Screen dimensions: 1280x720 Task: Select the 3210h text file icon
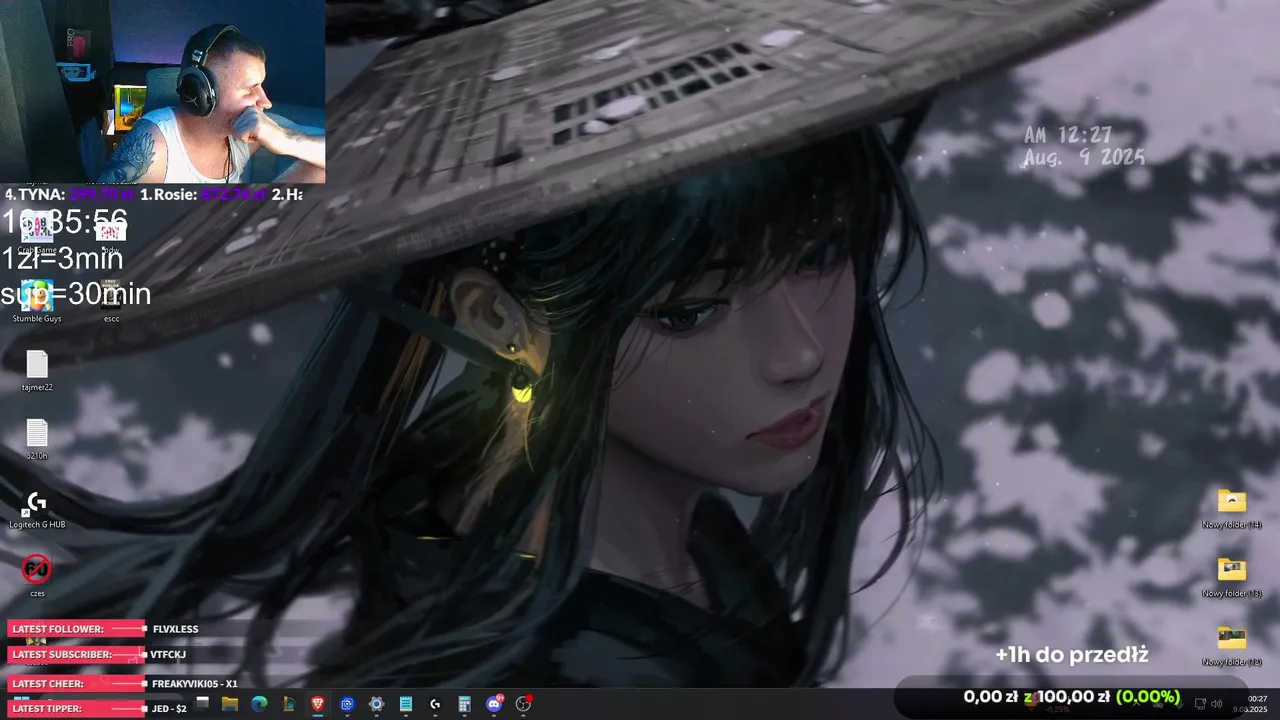(37, 439)
